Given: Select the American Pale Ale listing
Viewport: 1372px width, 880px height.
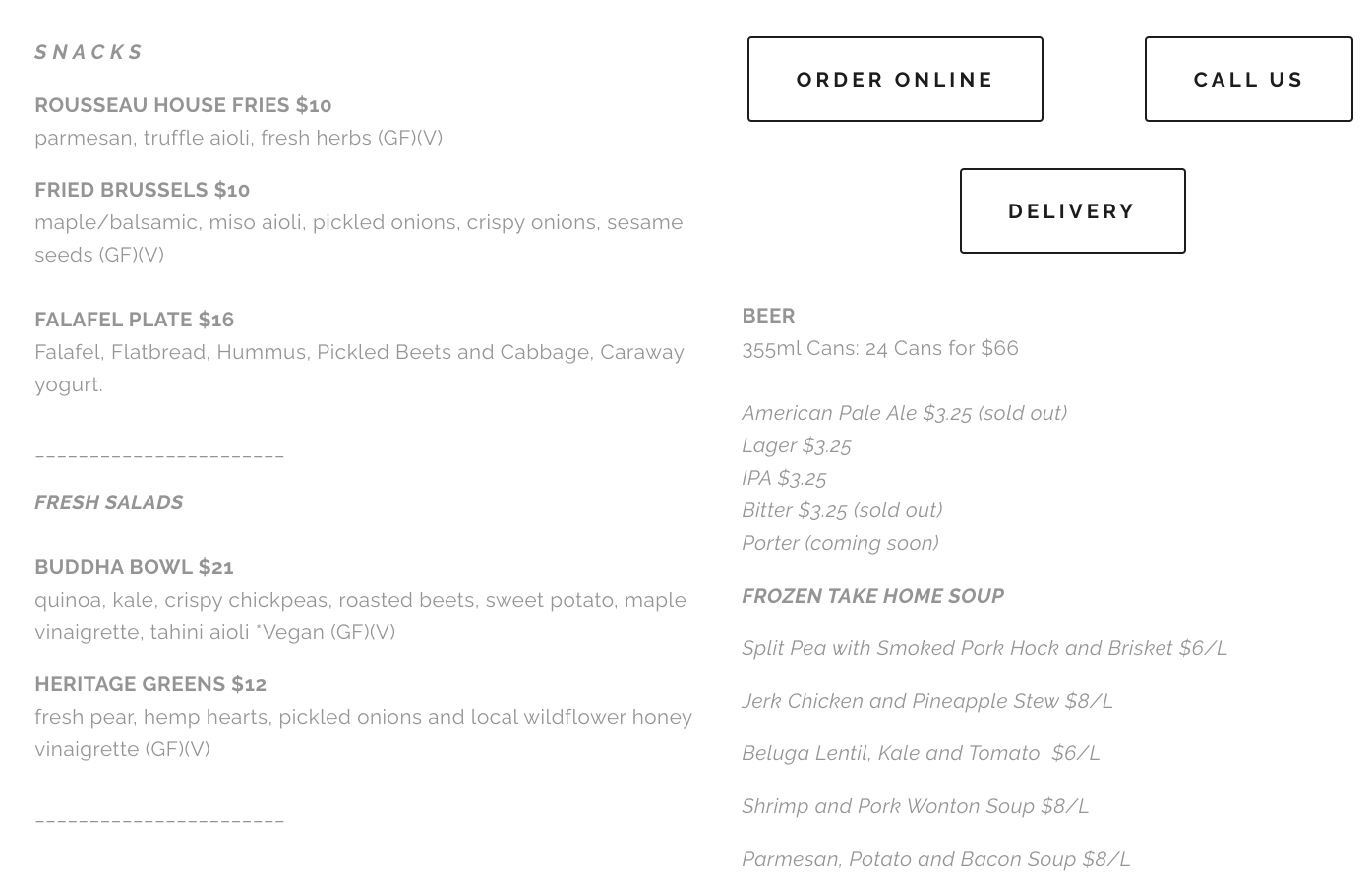Looking at the screenshot, I should tap(904, 413).
